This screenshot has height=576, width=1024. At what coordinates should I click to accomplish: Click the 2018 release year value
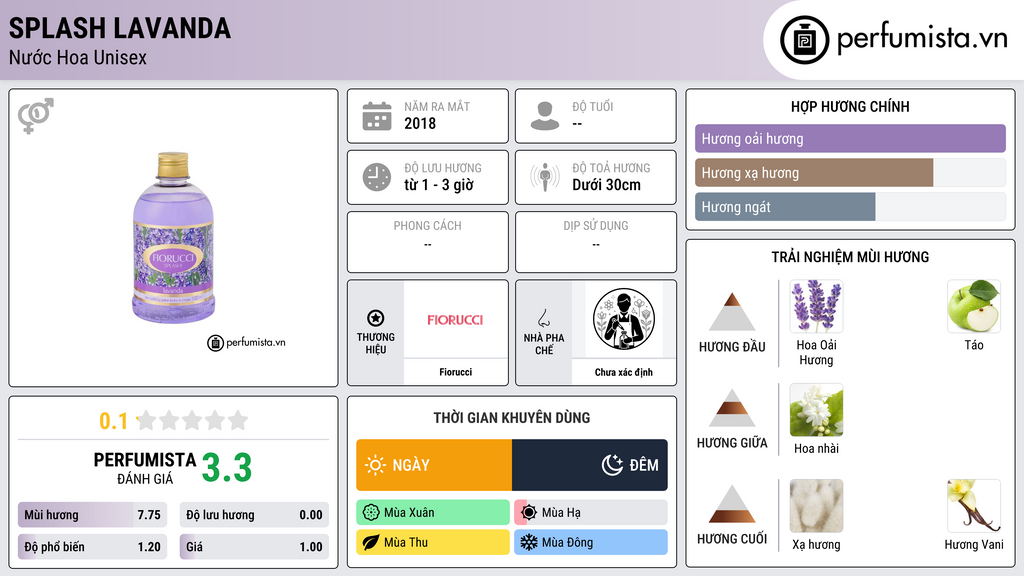pyautogui.click(x=420, y=123)
